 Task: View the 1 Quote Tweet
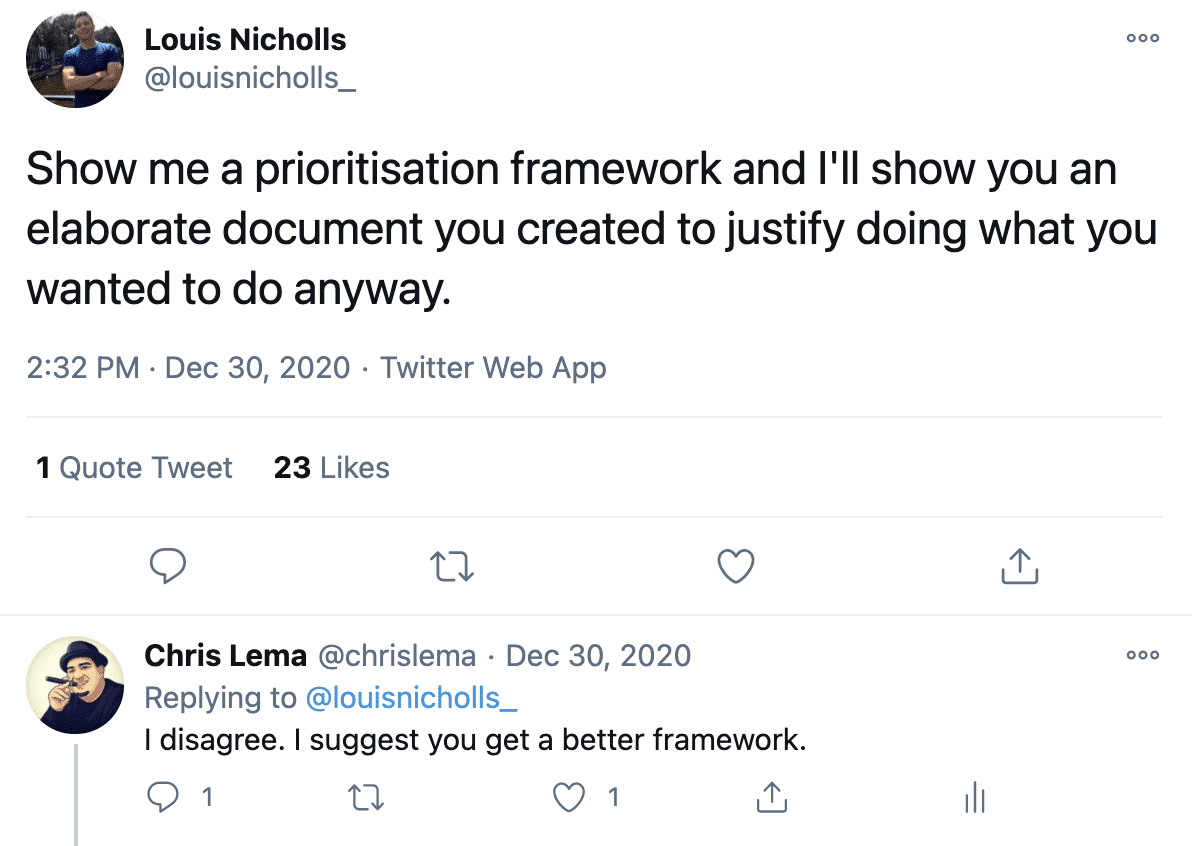tap(133, 467)
